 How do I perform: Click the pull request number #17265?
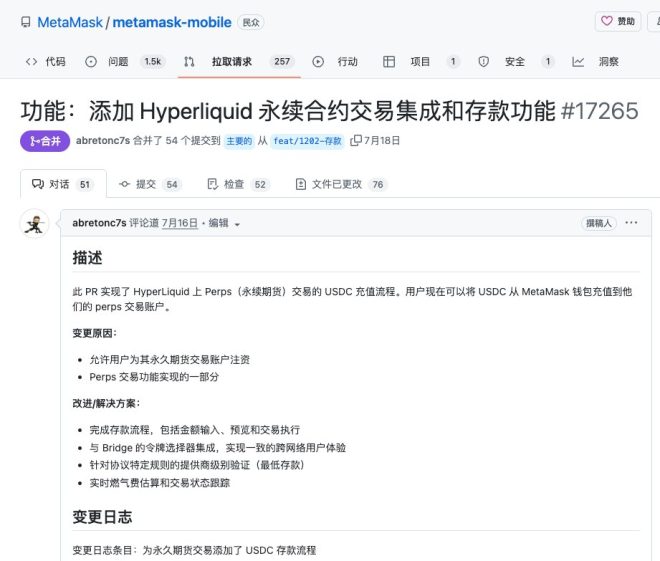click(x=600, y=111)
